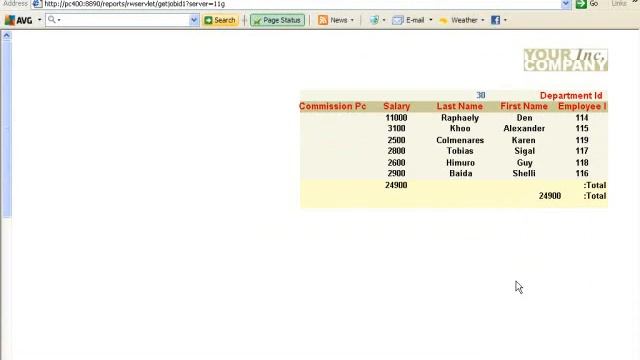This screenshot has height=360, width=640.
Task: Click the E-mail envelope icon
Action: coord(398,20)
